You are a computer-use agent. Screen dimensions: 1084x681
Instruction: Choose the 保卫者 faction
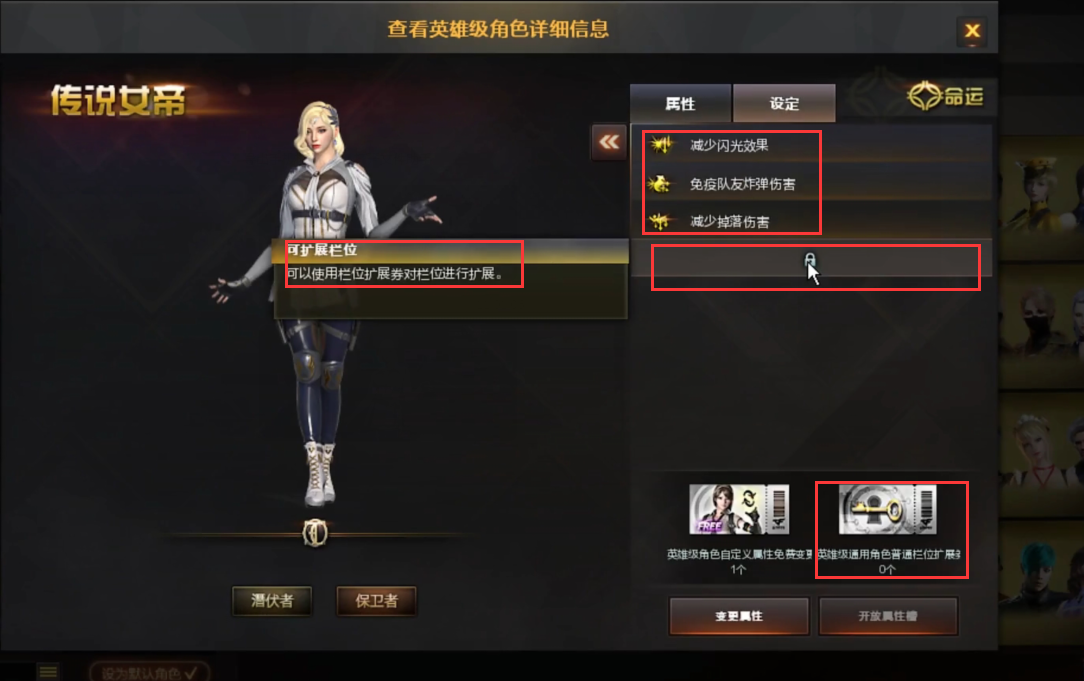pyautogui.click(x=377, y=601)
